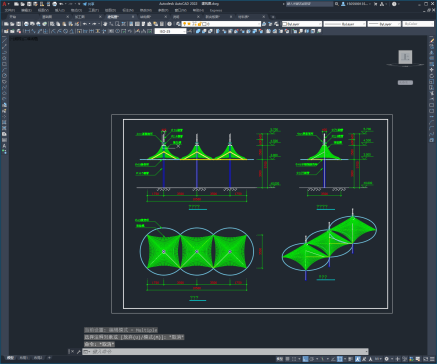The image size is (437, 364).
Task: Toggle snap mode in status bar
Action: click(294, 359)
